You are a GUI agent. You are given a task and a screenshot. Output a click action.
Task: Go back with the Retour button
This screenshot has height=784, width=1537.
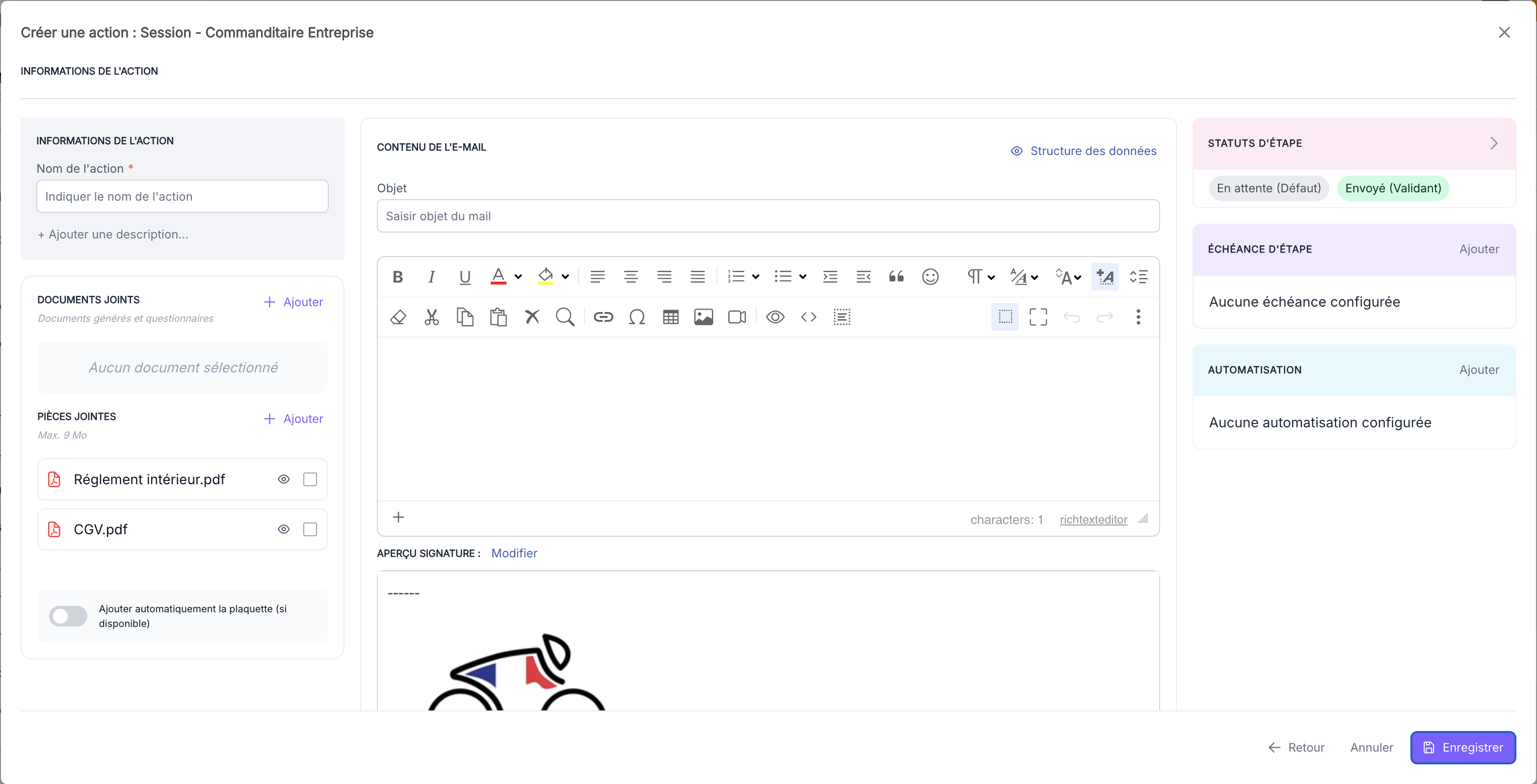point(1296,747)
